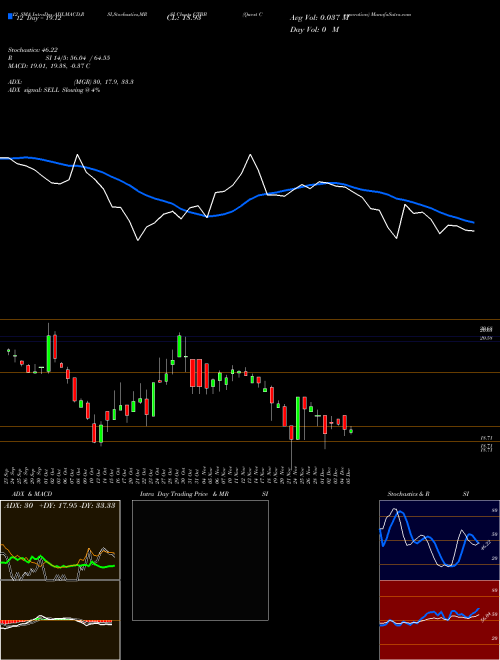Image resolution: width=500 pixels, height=660 pixels.
Task: Click the 'ADX: 30 +DY: 17.95 -DY: 33.33' readout
Action: point(60,505)
